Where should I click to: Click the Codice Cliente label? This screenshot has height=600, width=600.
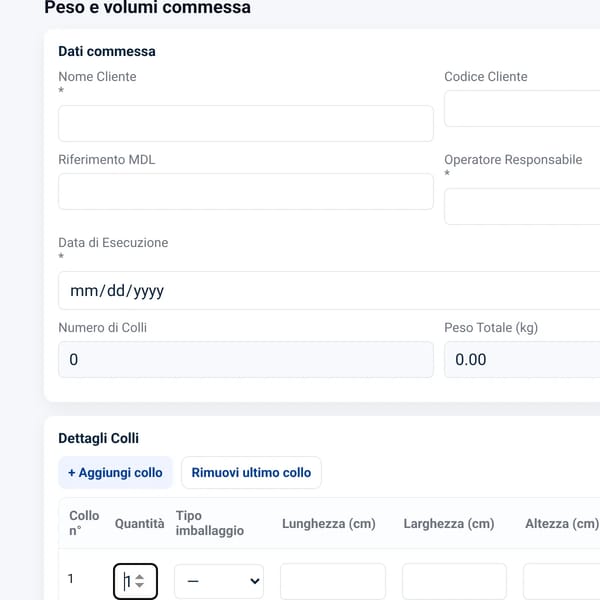coord(486,77)
